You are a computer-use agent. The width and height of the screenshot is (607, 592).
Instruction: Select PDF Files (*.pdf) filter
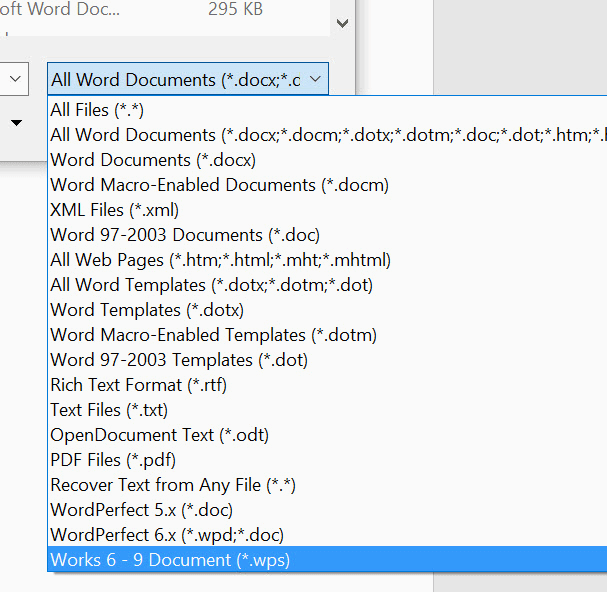click(327, 460)
